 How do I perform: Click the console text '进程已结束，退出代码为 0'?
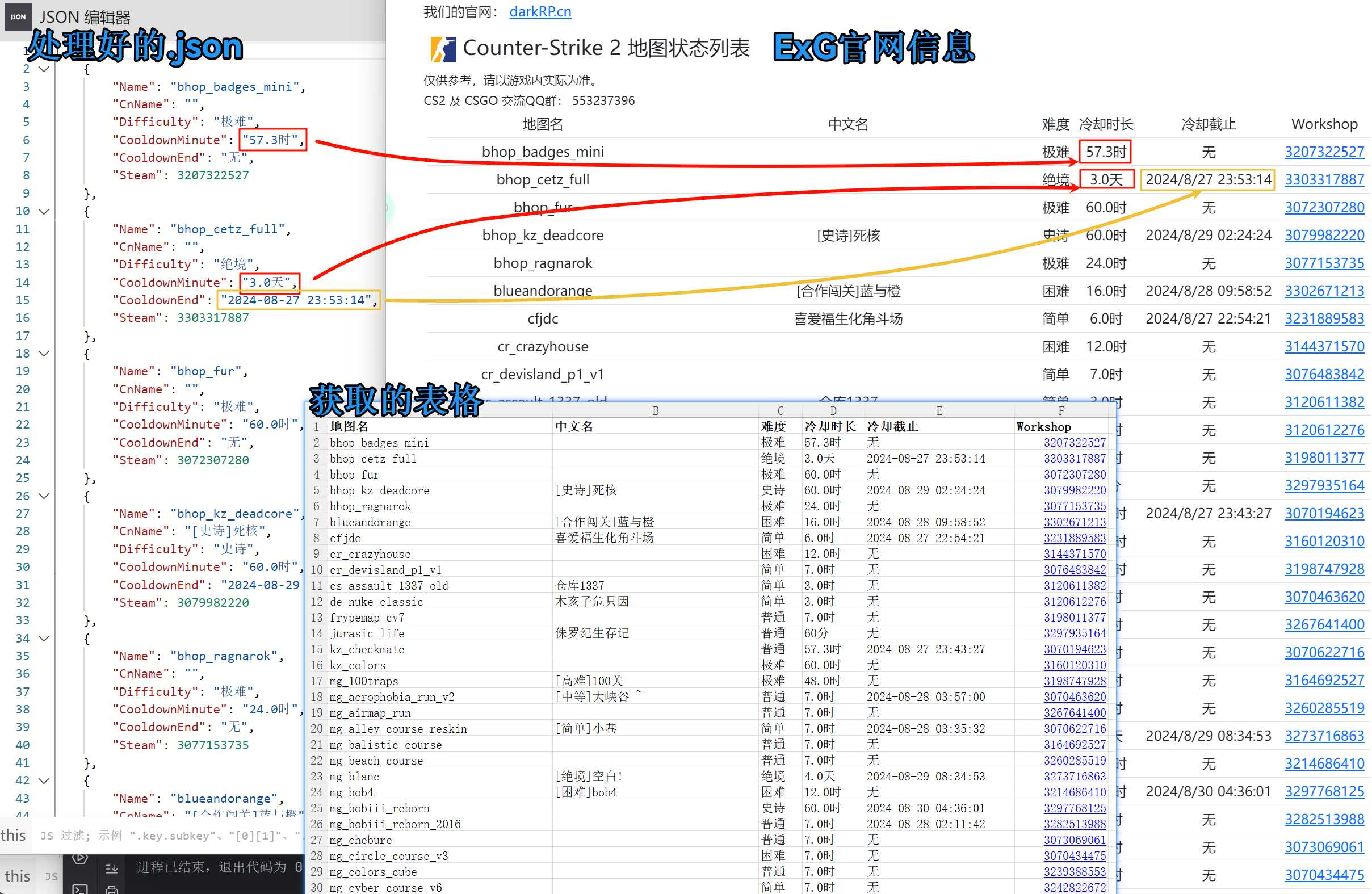pos(219,867)
